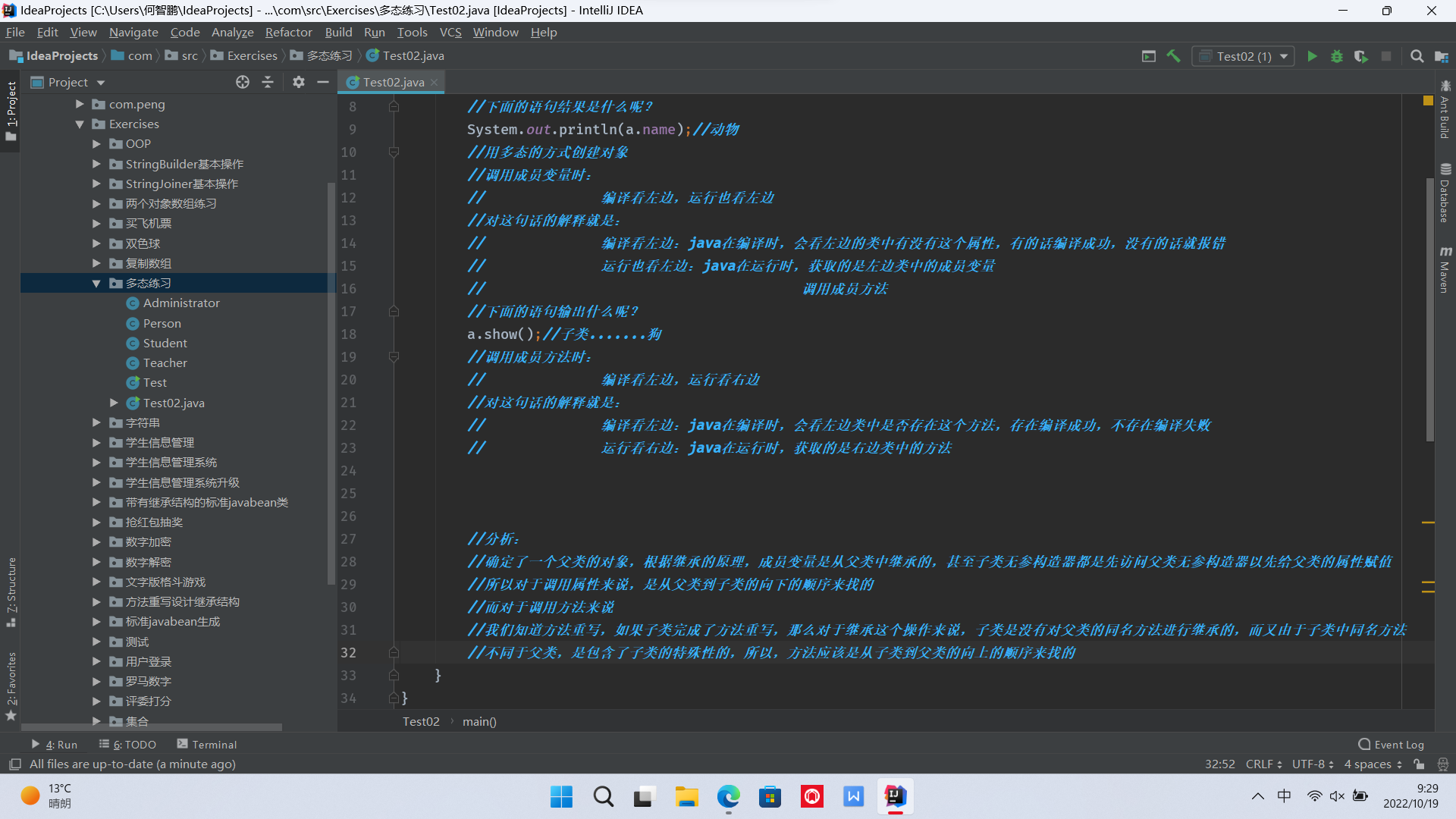Open the Teacher class file
This screenshot has width=1456, height=819.
[165, 363]
